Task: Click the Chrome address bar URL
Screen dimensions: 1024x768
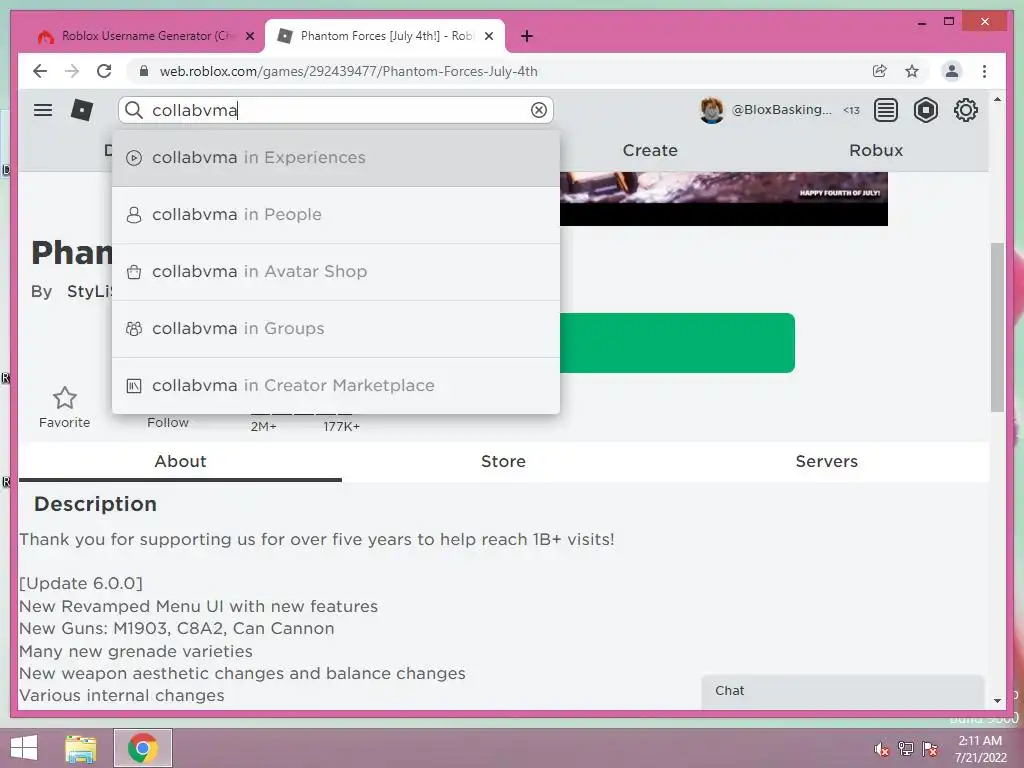Action: [349, 71]
